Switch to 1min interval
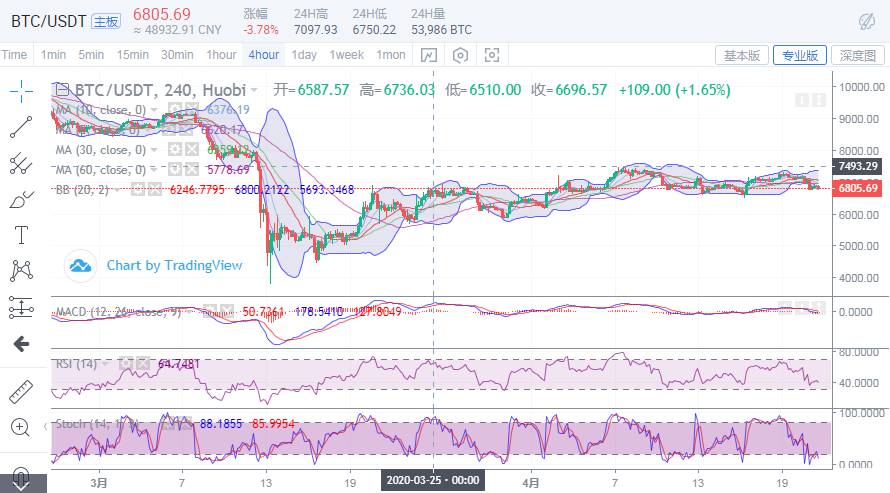The height and width of the screenshot is (493, 890). coord(53,55)
